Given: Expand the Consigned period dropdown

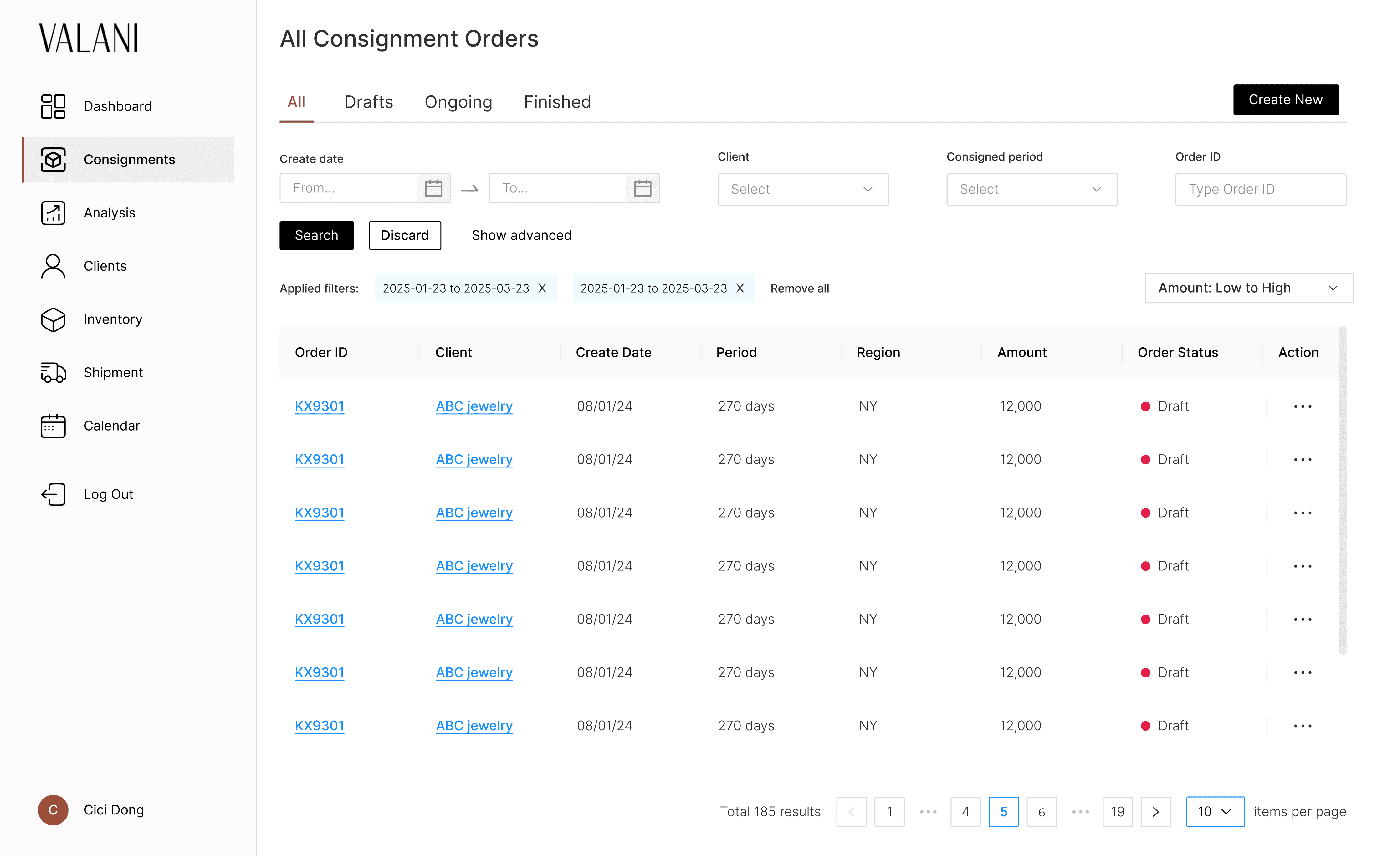Looking at the screenshot, I should click(1031, 189).
